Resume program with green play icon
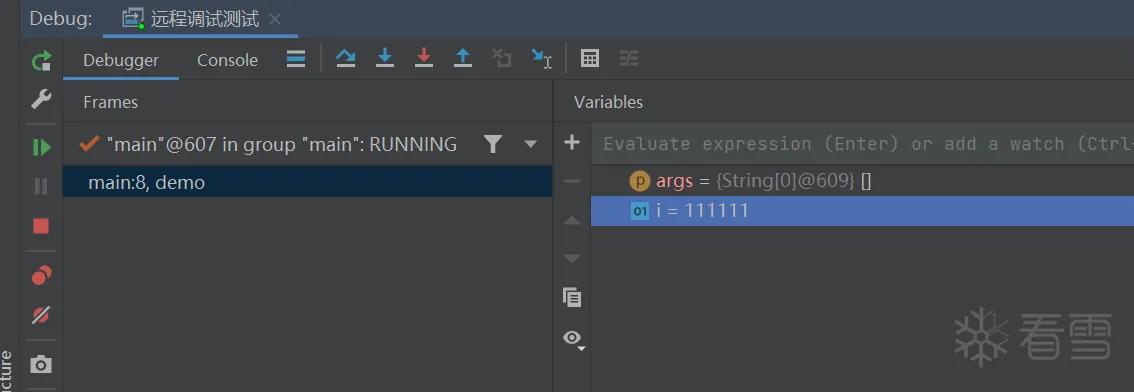Screen dimensions: 1134x392 coord(42,148)
